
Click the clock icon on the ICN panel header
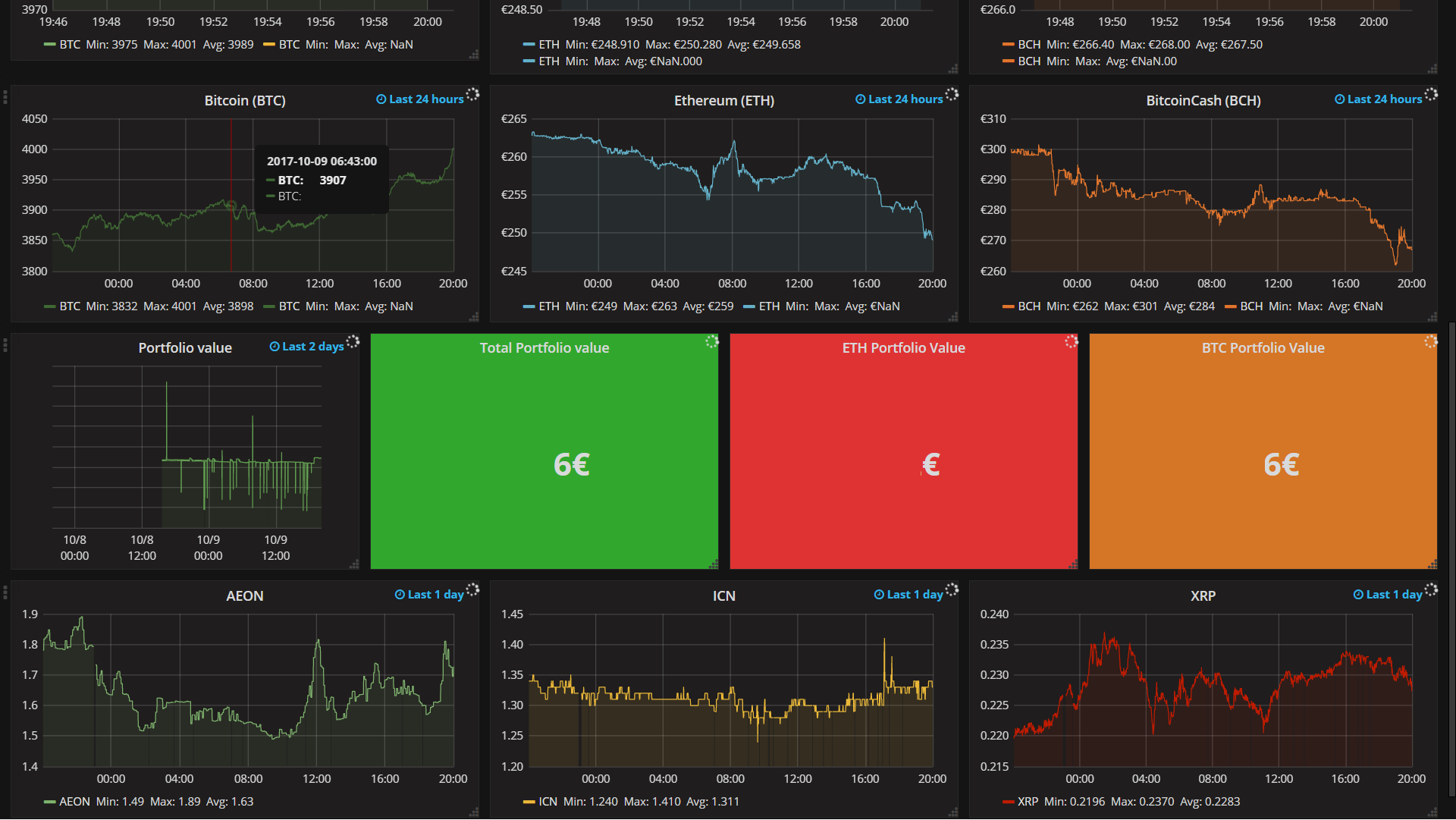(879, 594)
